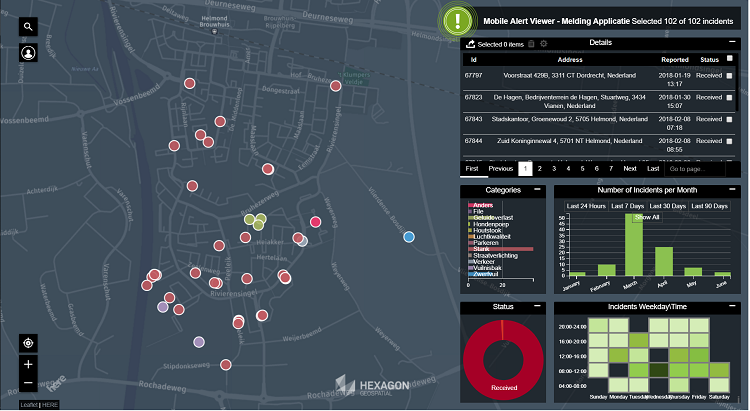Viewport: 750px width, 411px height.
Task: Zoom out the map with minus
Action: pos(28,384)
